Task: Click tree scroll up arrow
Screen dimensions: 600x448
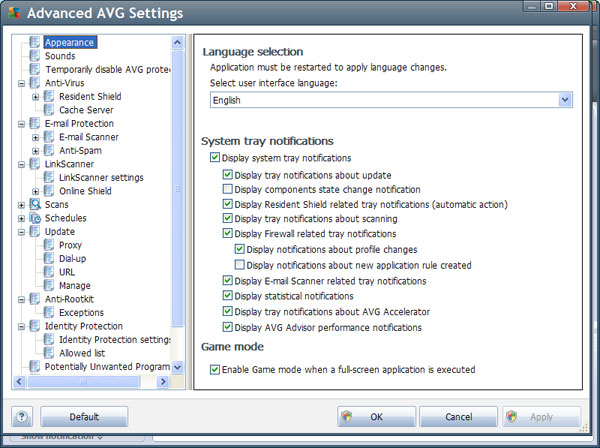Action: tap(177, 42)
